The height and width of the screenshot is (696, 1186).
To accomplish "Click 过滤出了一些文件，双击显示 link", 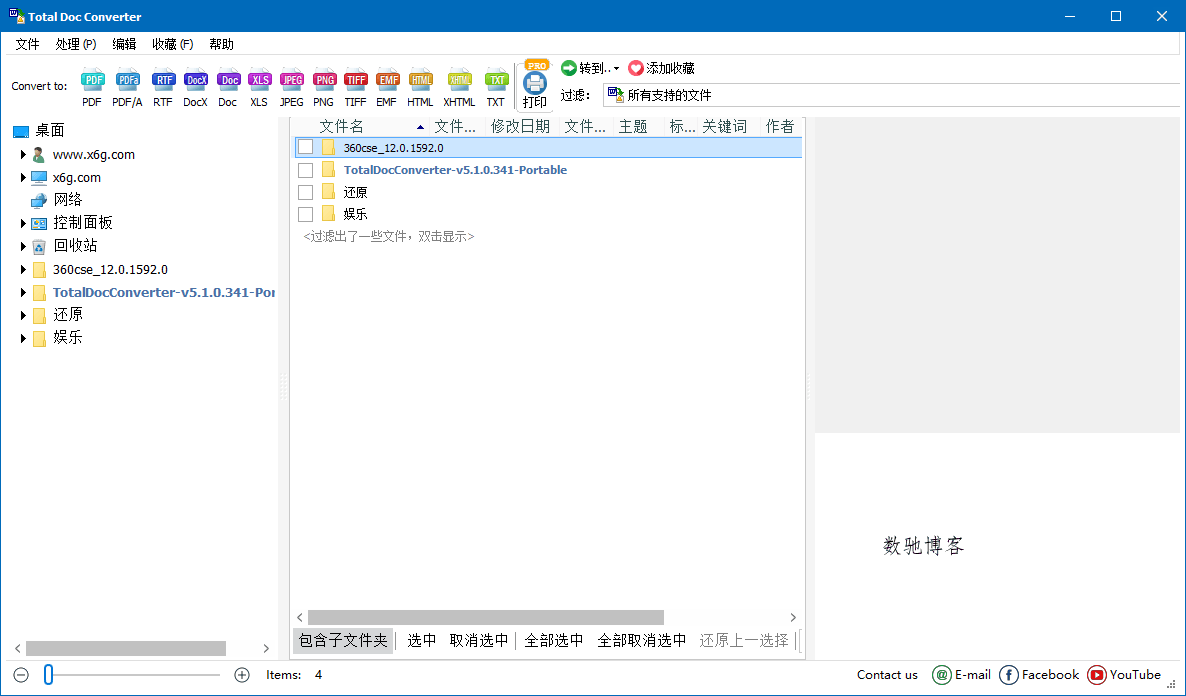I will click(x=389, y=237).
